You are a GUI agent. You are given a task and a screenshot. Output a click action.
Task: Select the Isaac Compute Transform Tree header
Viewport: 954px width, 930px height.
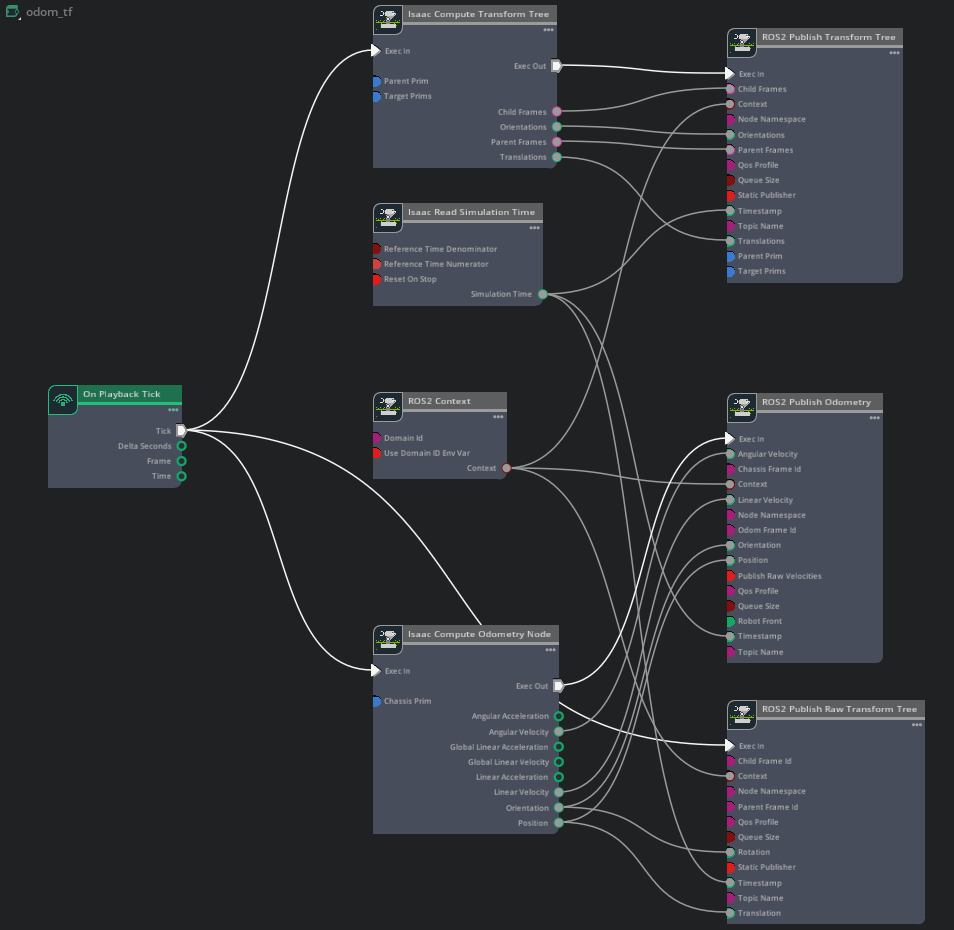tap(479, 14)
